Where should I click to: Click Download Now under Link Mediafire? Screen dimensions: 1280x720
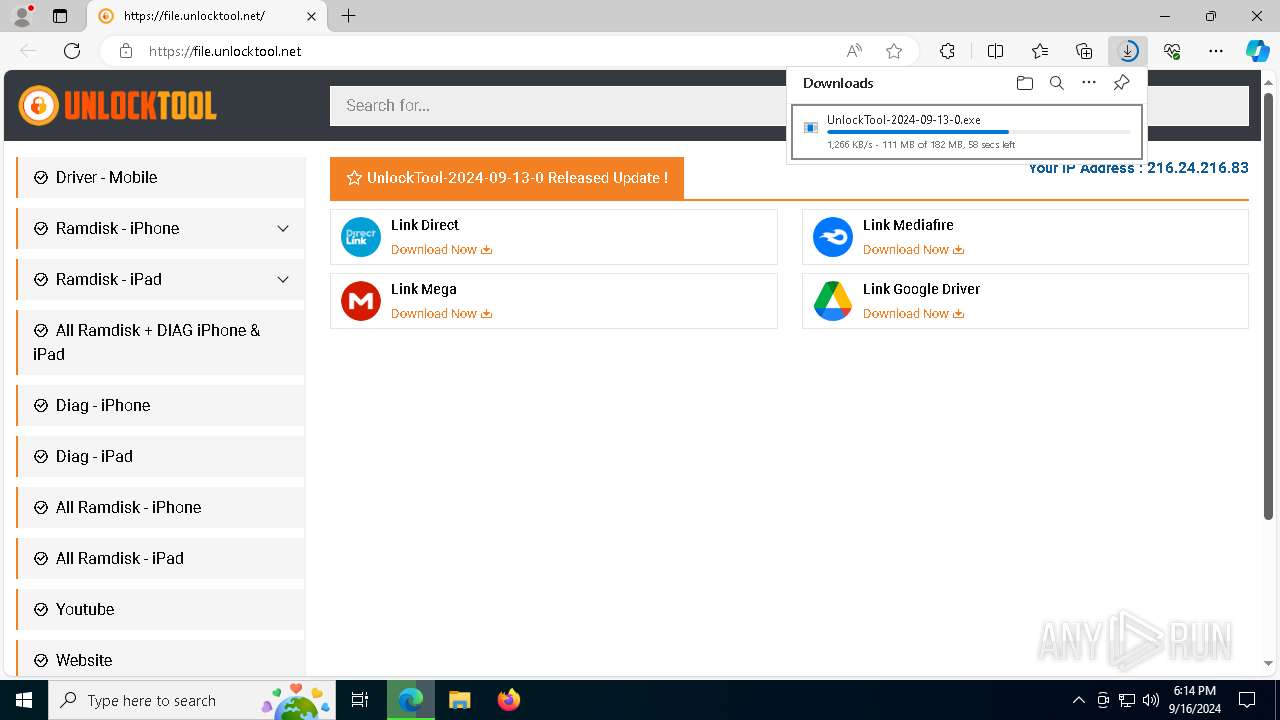913,250
